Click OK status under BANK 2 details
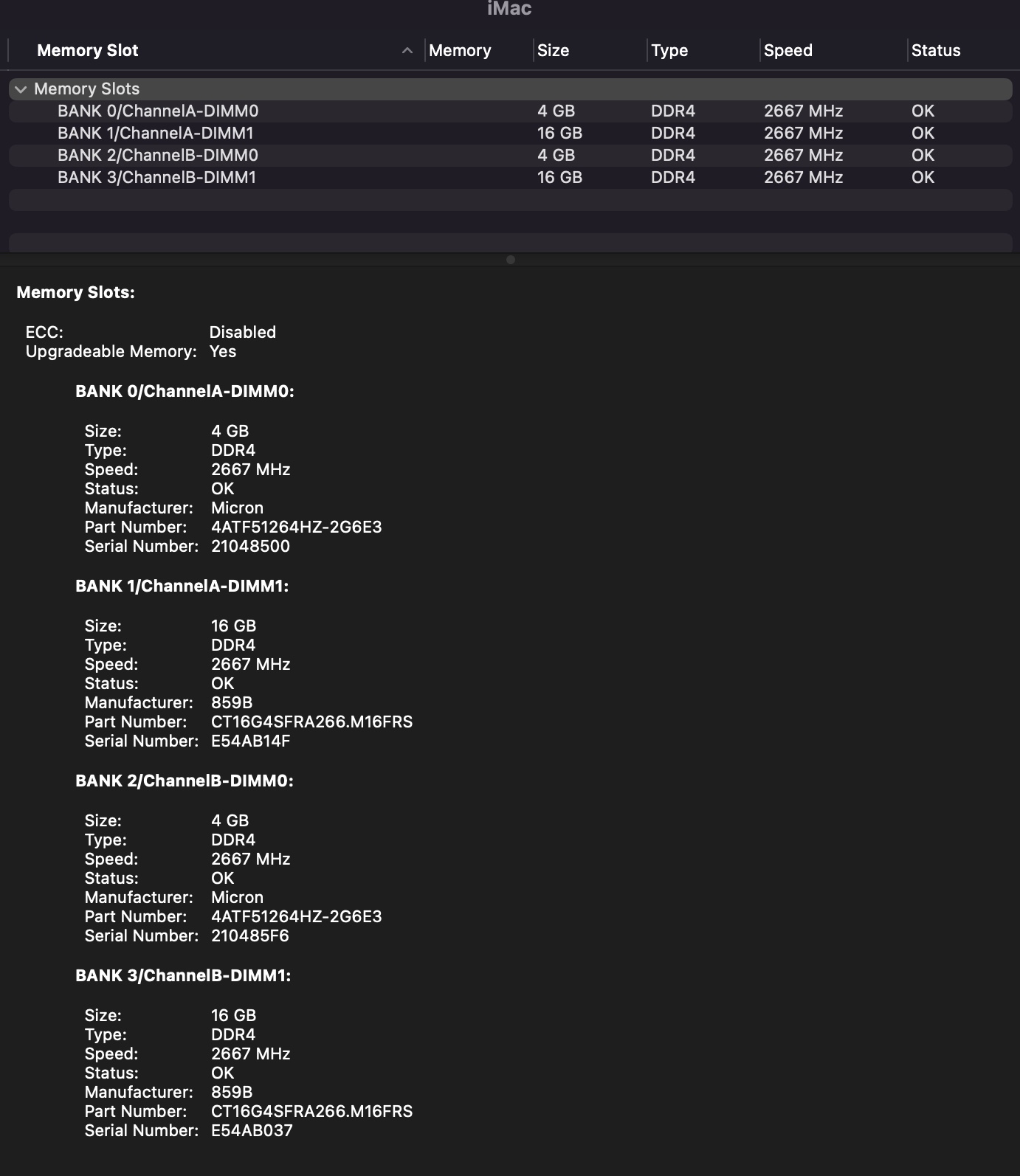Screen dimensions: 1020x1176 tap(222, 878)
